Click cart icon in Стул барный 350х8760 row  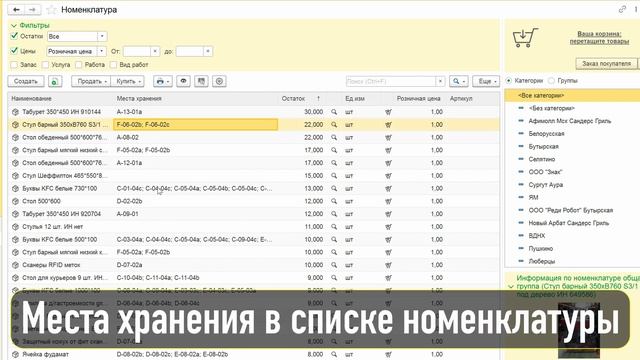click(x=388, y=125)
